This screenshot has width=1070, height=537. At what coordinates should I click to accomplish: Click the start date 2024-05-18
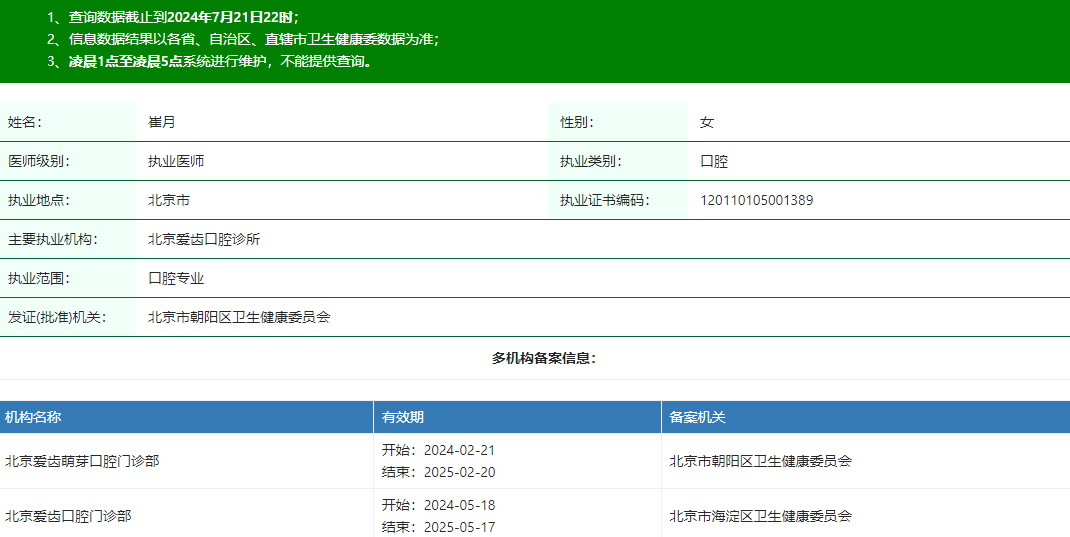[x=459, y=505]
